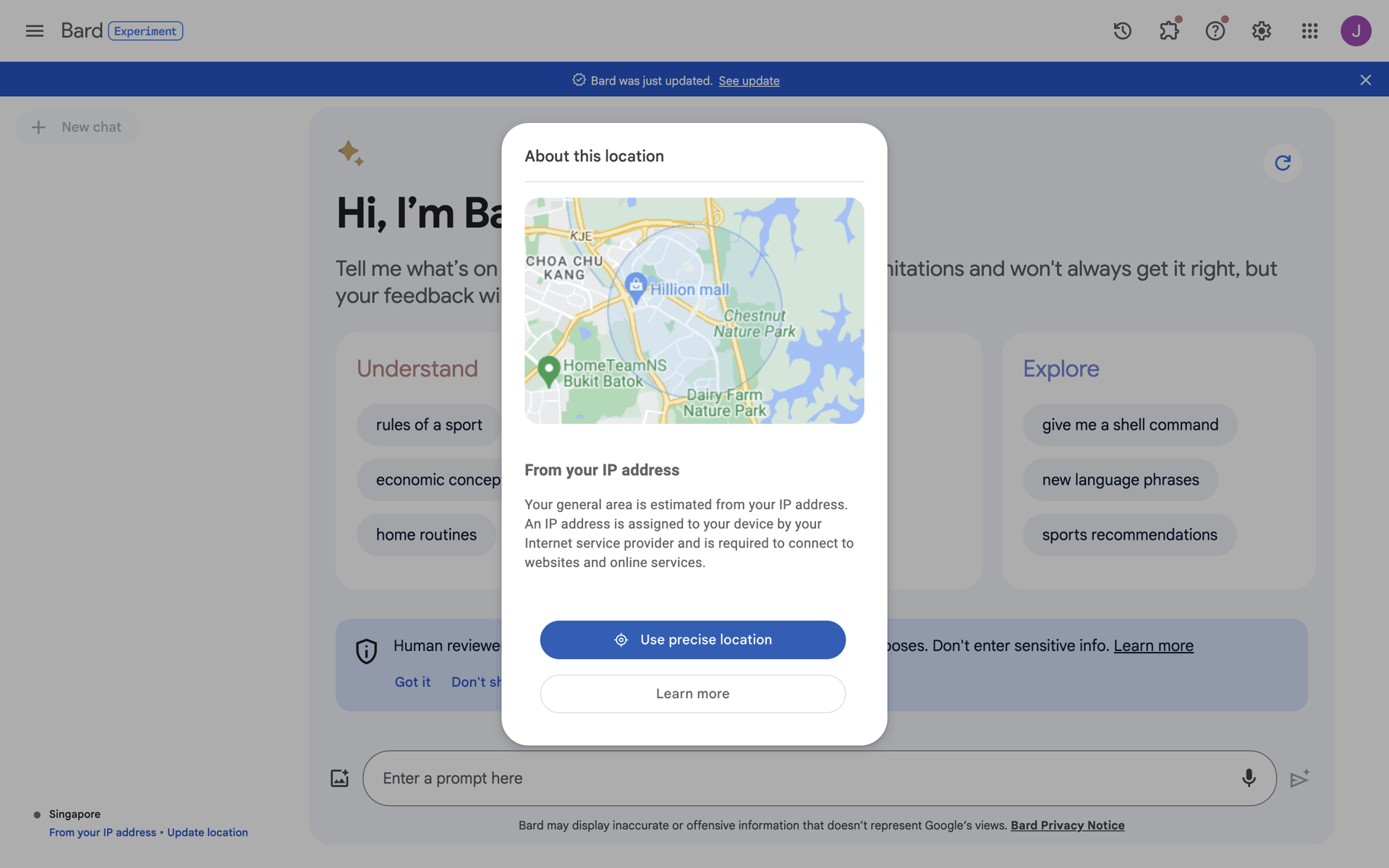Open the help question mark icon

(1215, 30)
